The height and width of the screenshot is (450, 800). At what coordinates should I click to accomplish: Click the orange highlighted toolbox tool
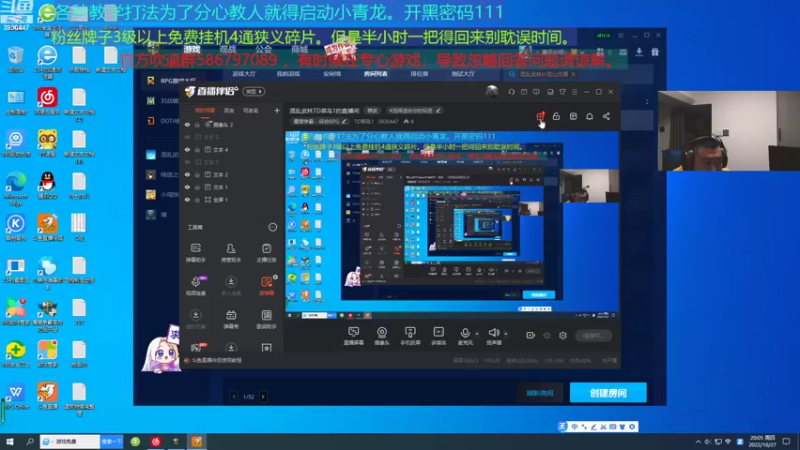click(x=266, y=286)
